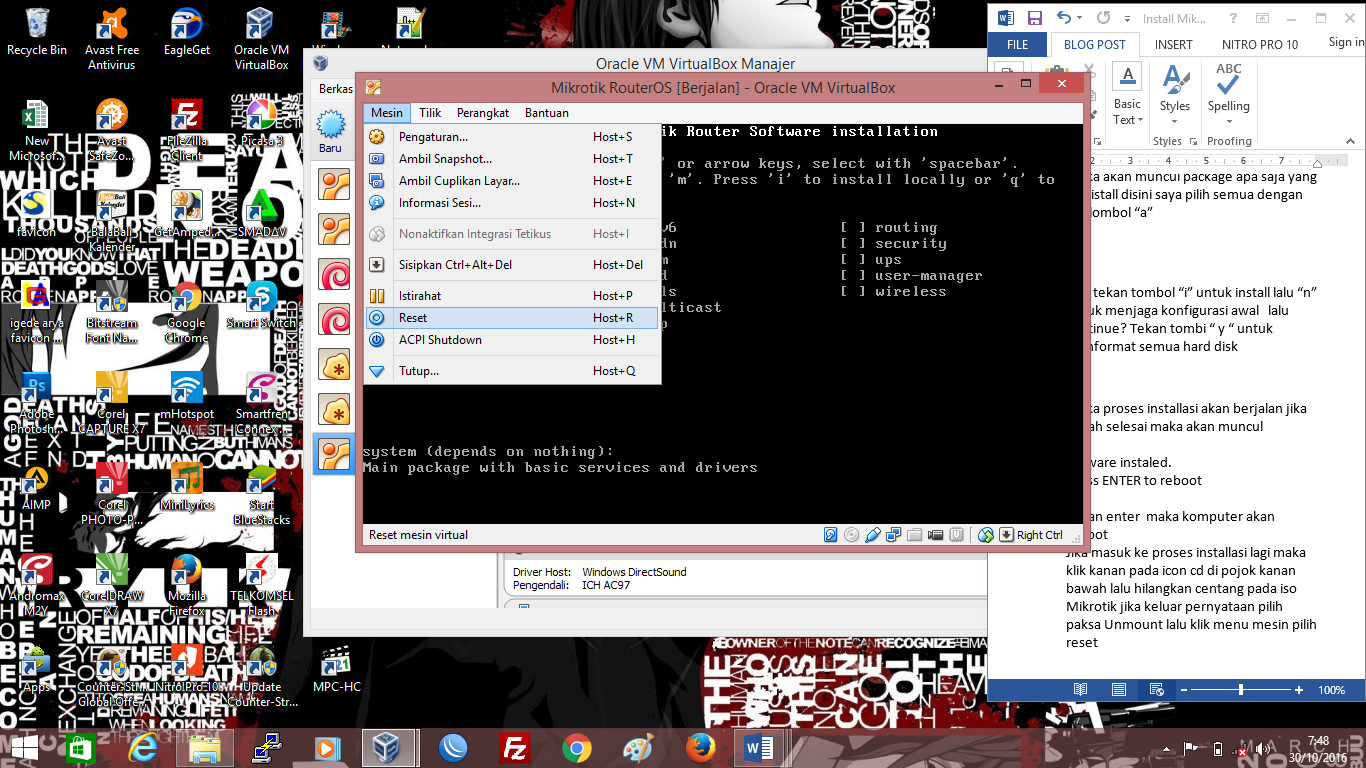The image size is (1366, 768).
Task: Select the MPC-HC desktop icon
Action: click(x=337, y=670)
